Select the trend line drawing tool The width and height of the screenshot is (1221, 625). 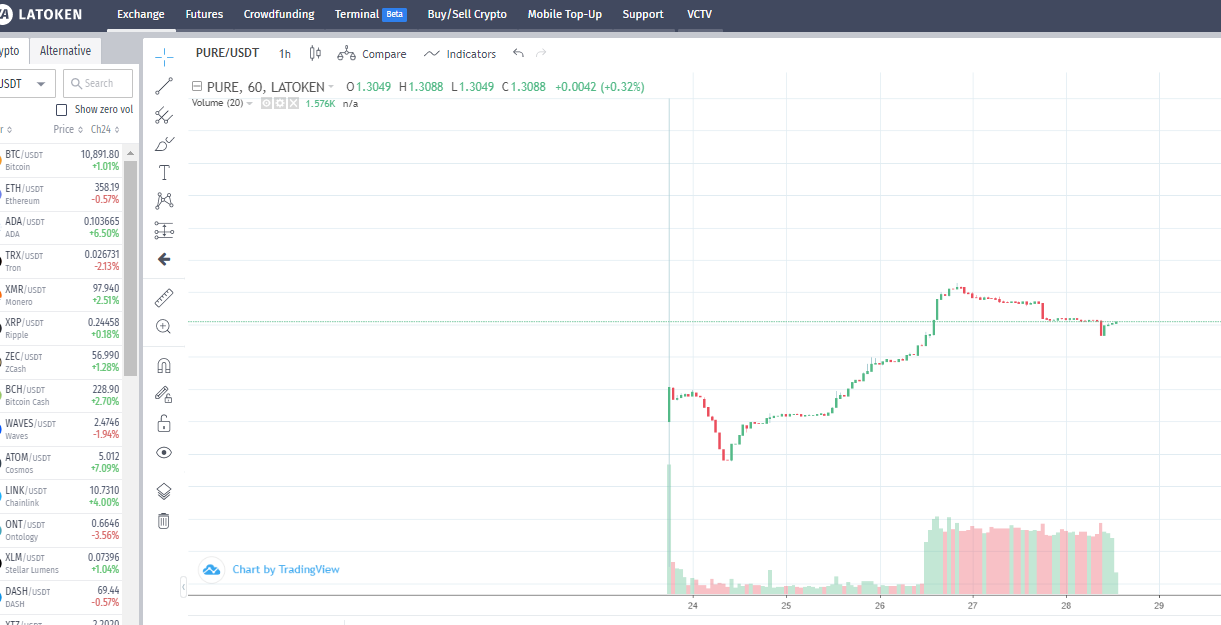pyautogui.click(x=164, y=87)
